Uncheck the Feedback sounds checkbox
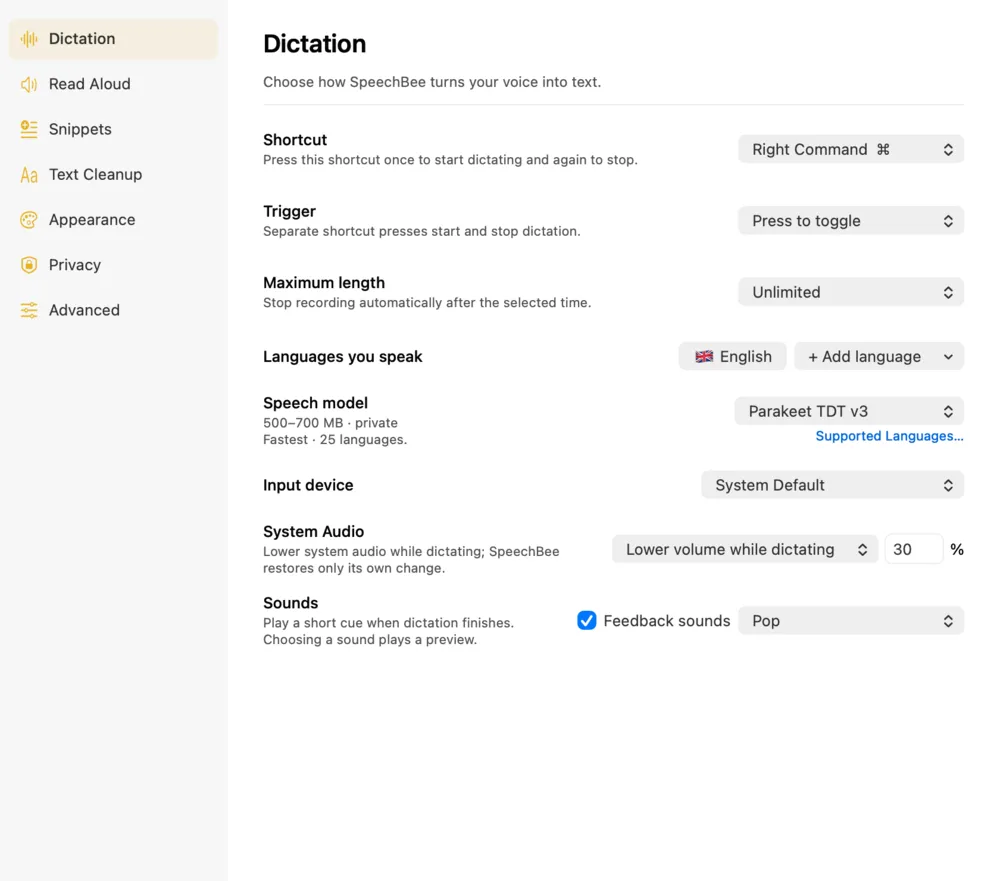This screenshot has width=1000, height=881. 587,621
